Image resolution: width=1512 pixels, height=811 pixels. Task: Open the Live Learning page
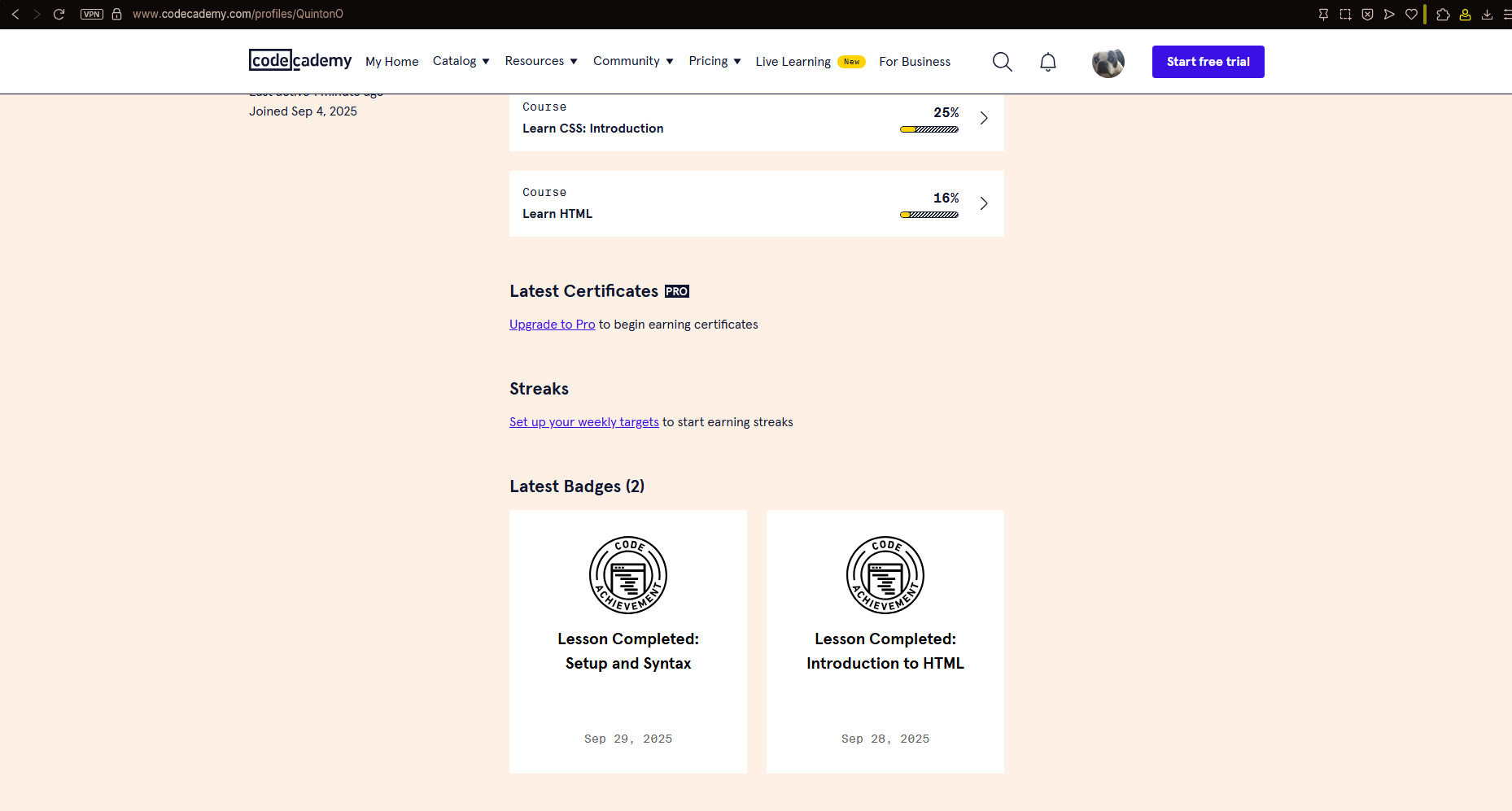pos(793,62)
